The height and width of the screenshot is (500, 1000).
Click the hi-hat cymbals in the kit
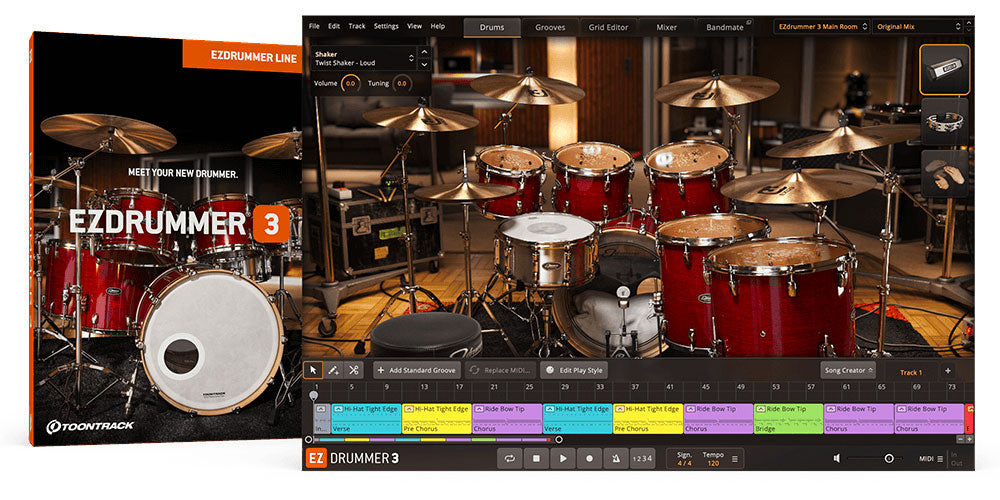click(465, 191)
